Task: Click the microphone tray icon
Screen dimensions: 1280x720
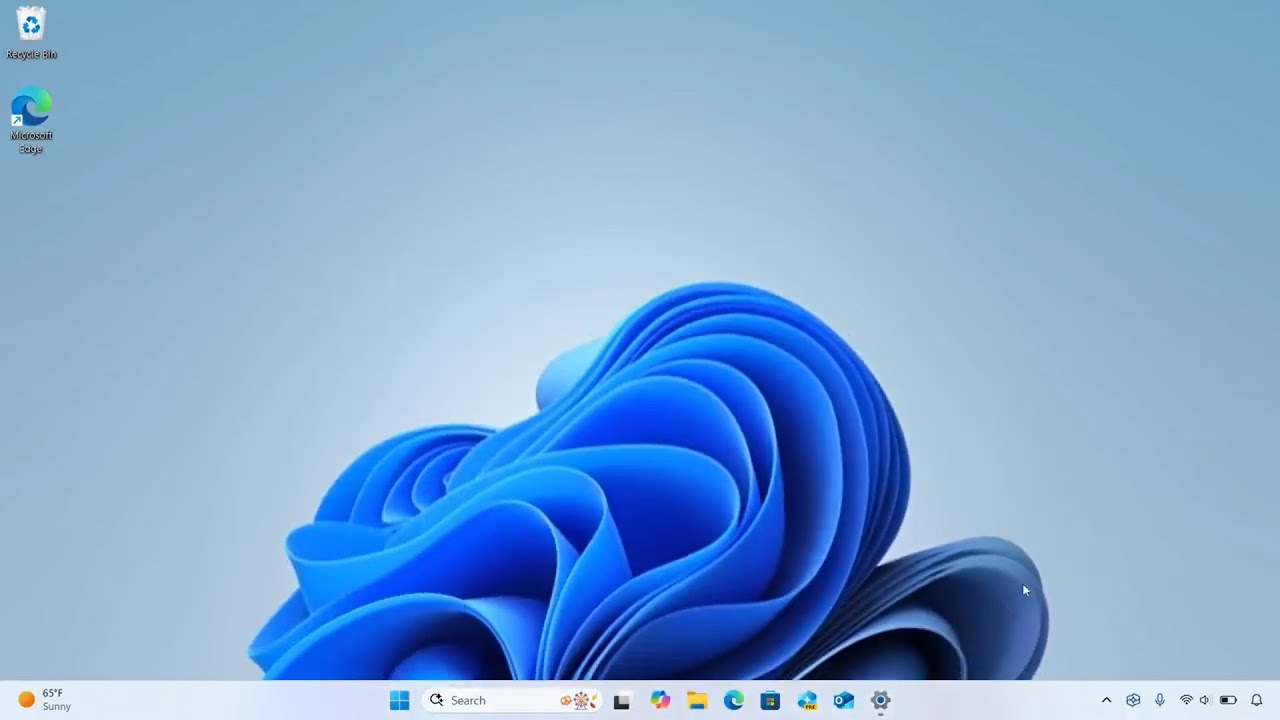Action: pyautogui.click(x=1160, y=700)
